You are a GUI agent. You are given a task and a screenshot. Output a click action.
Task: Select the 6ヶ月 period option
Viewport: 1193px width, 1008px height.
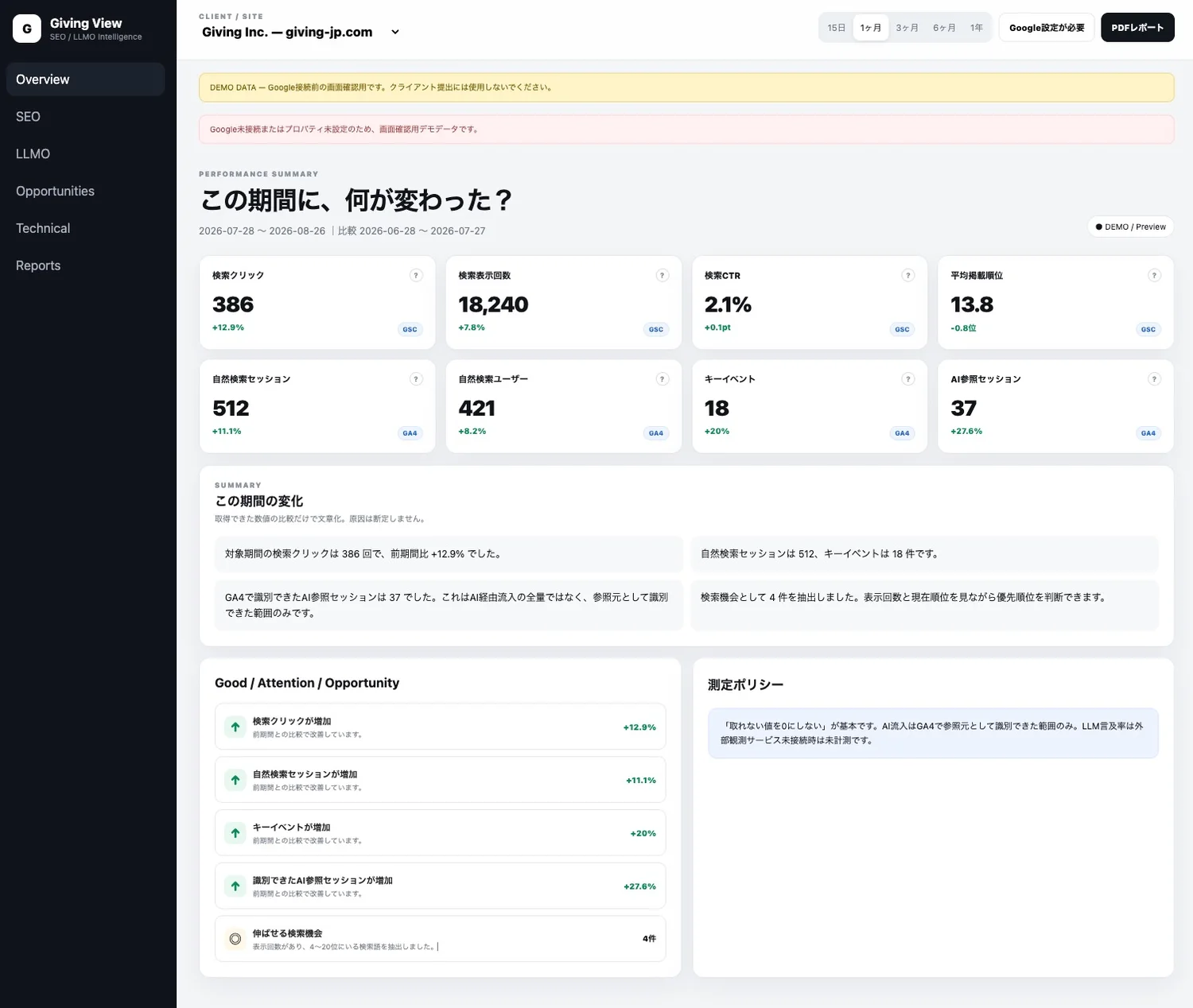[944, 28]
